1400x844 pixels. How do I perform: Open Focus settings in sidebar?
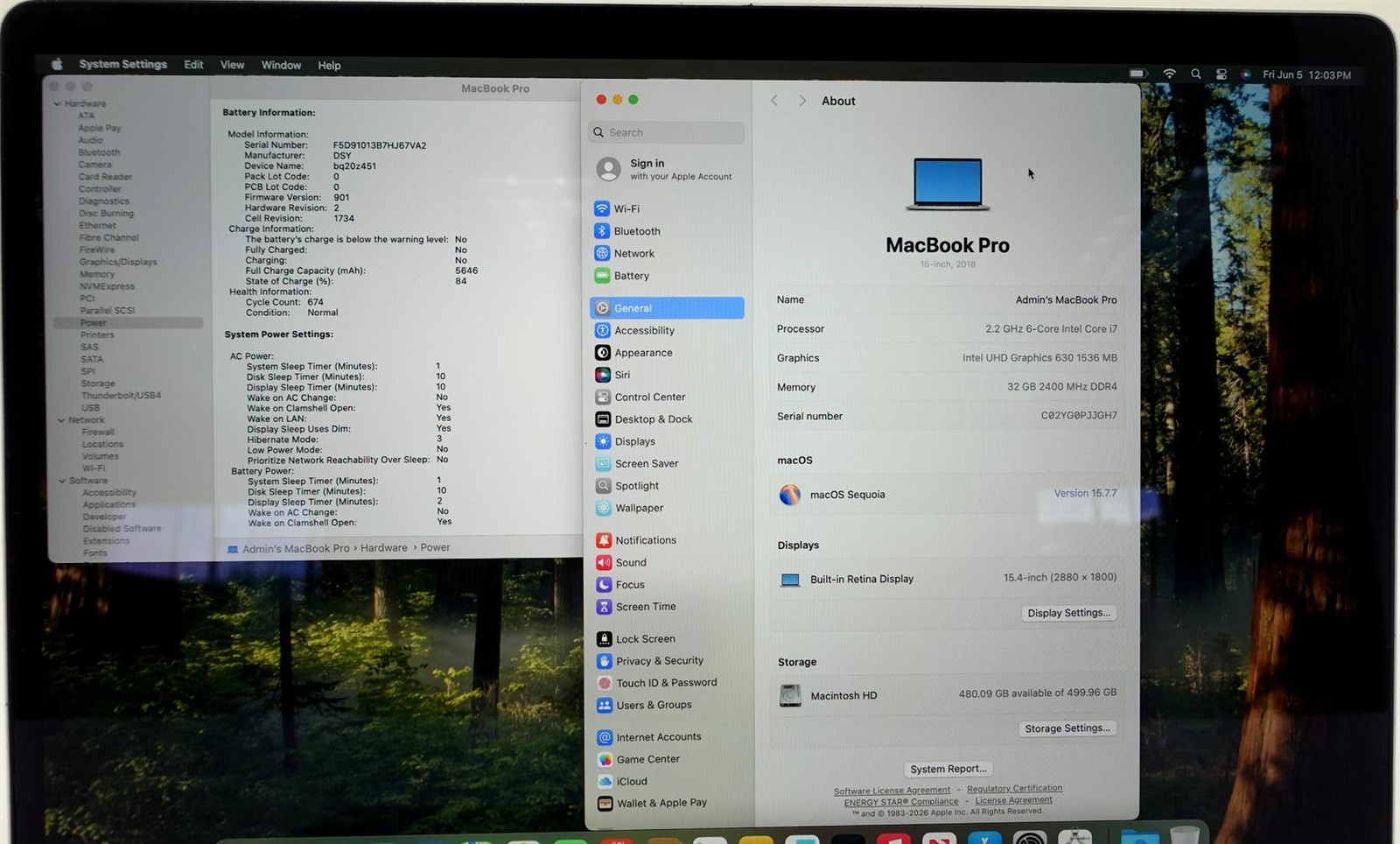668,585
